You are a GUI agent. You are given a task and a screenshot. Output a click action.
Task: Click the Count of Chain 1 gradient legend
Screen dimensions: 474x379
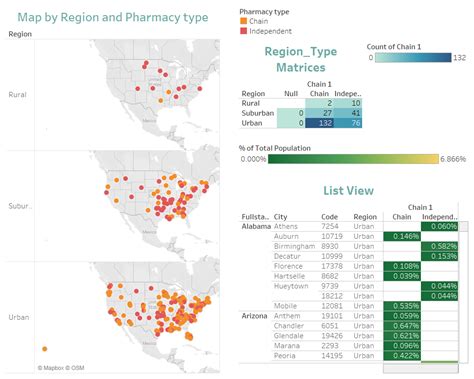[413, 58]
